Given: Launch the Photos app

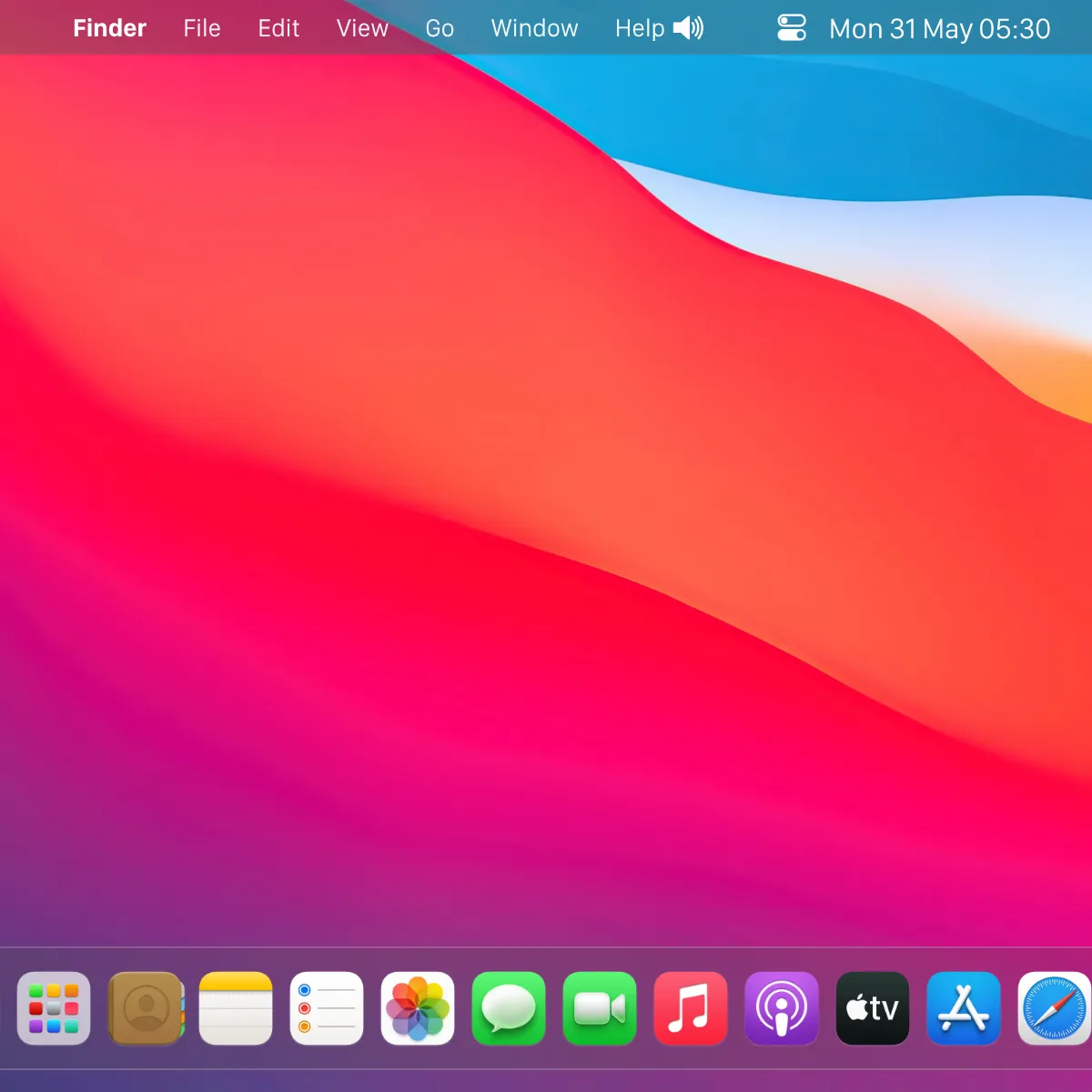Looking at the screenshot, I should (418, 1008).
